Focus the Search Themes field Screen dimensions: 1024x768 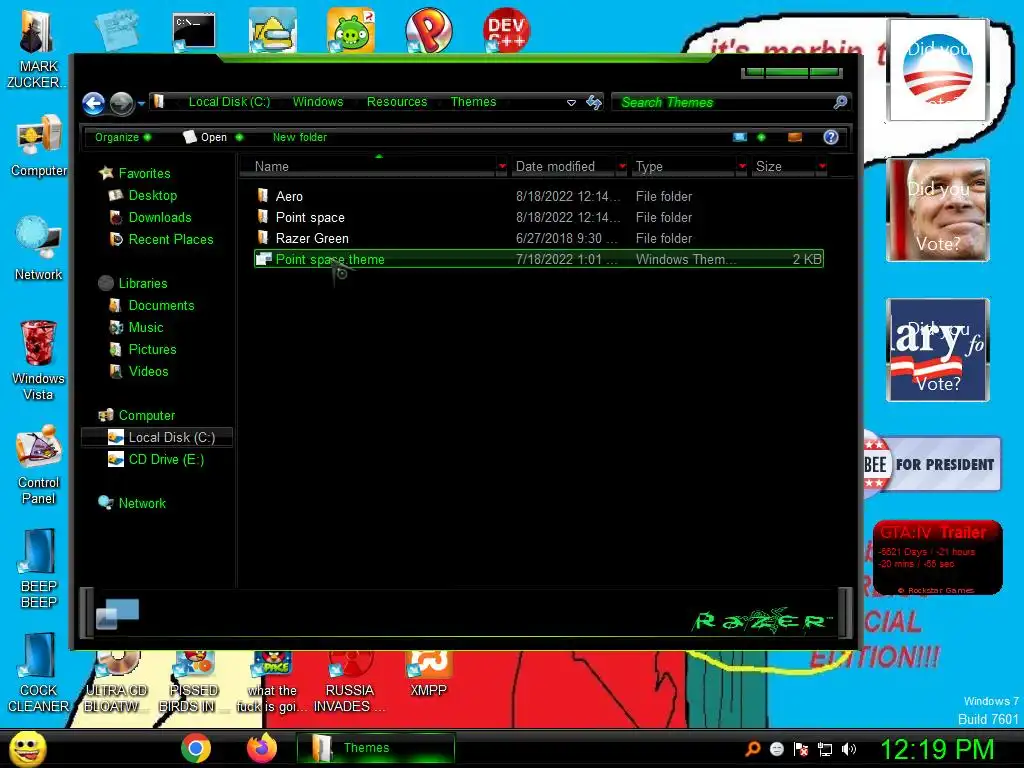[x=722, y=102]
